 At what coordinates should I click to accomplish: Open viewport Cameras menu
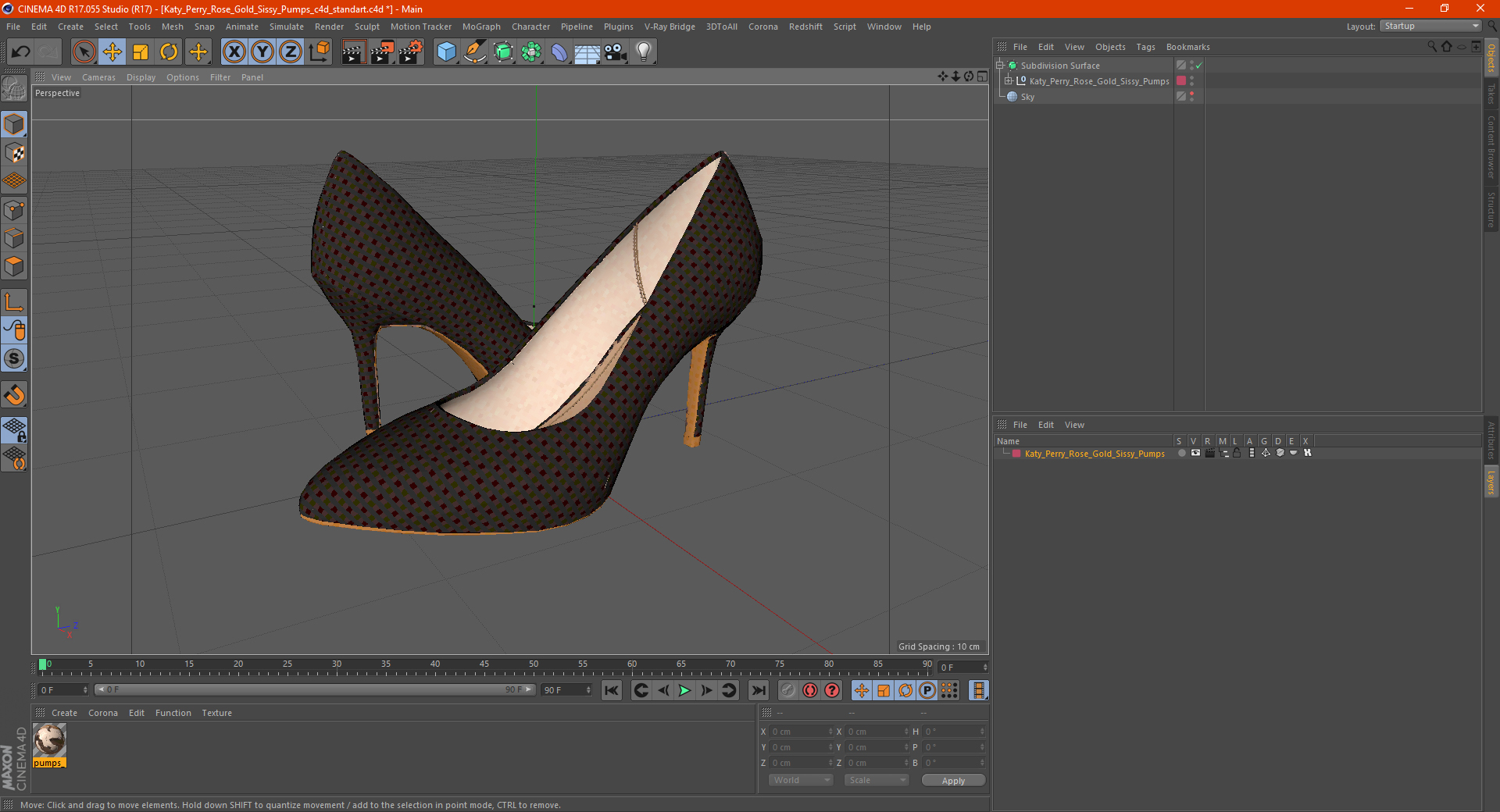coord(98,77)
